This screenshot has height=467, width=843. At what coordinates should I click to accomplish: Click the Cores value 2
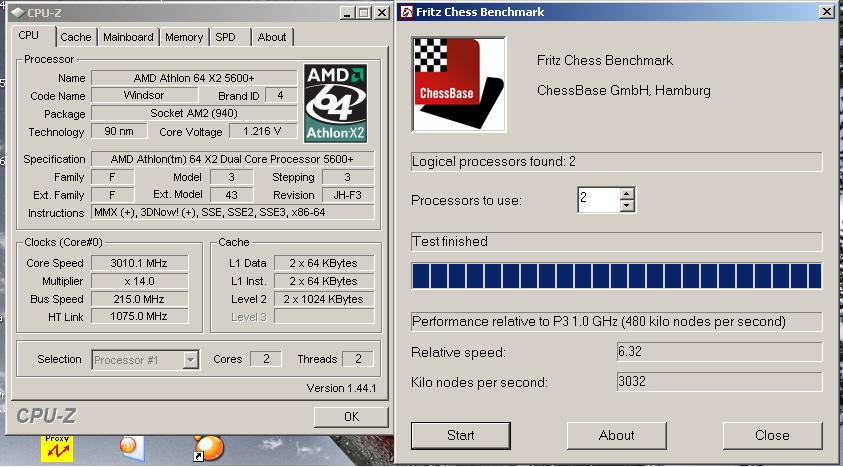point(266,358)
